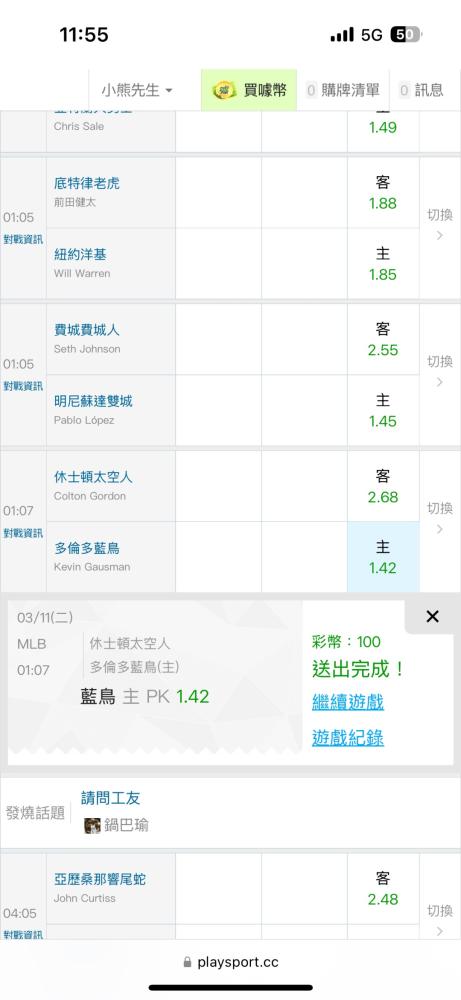Open the 訊息 messages tab
The image size is (461, 1000).
[x=421, y=91]
